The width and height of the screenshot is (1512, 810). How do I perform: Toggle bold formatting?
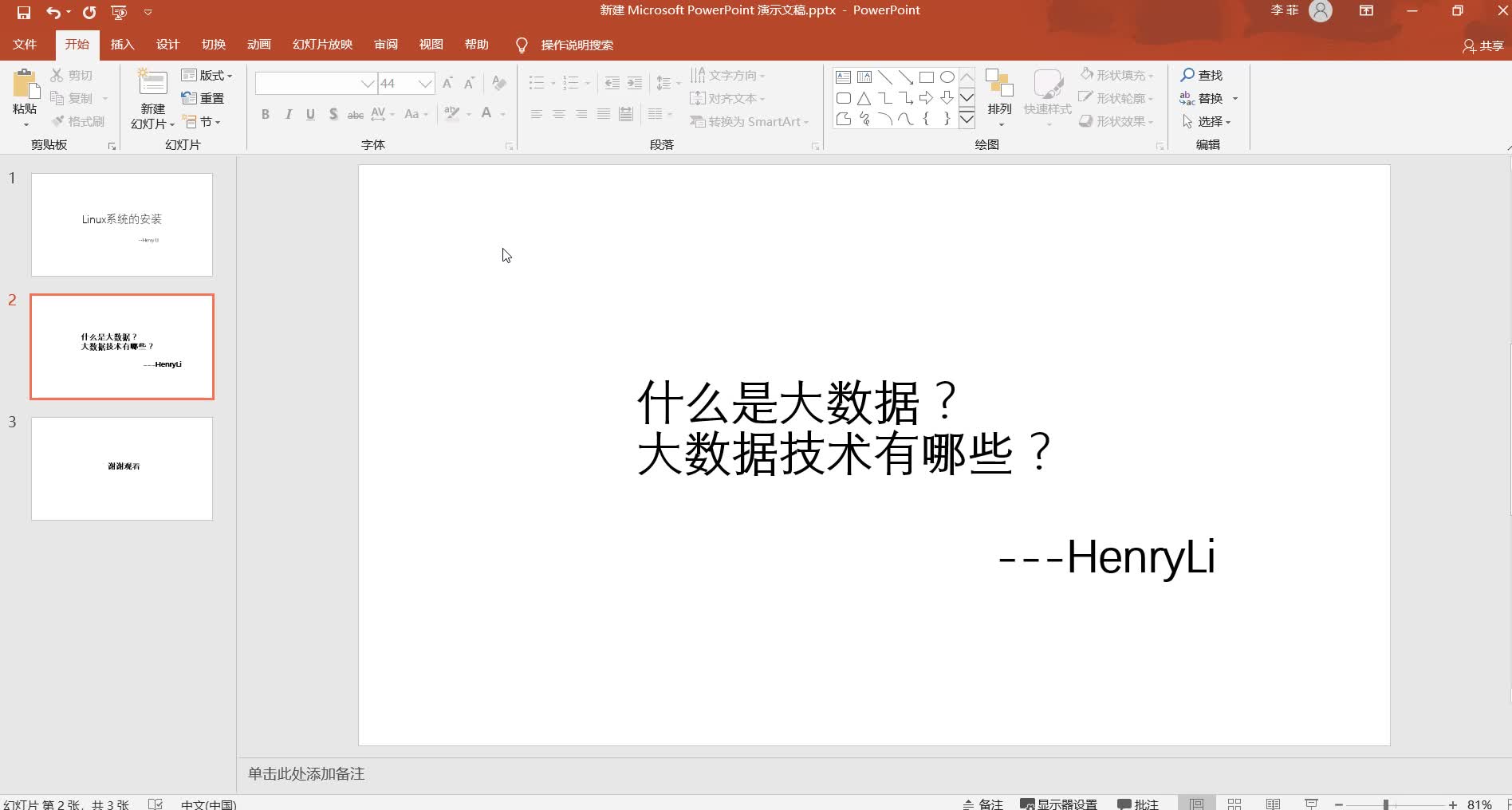coord(266,114)
